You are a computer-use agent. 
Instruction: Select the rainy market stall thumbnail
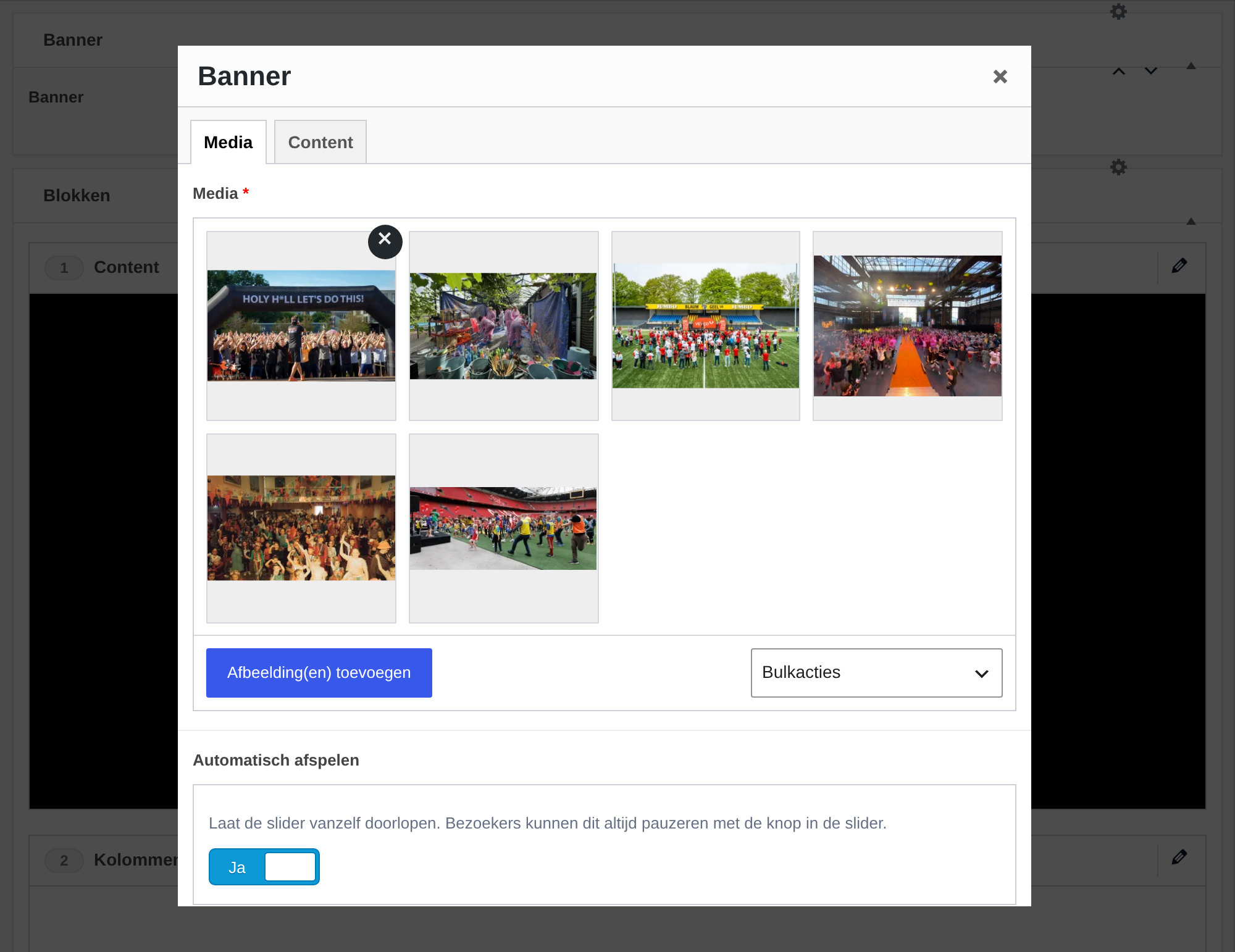(504, 326)
